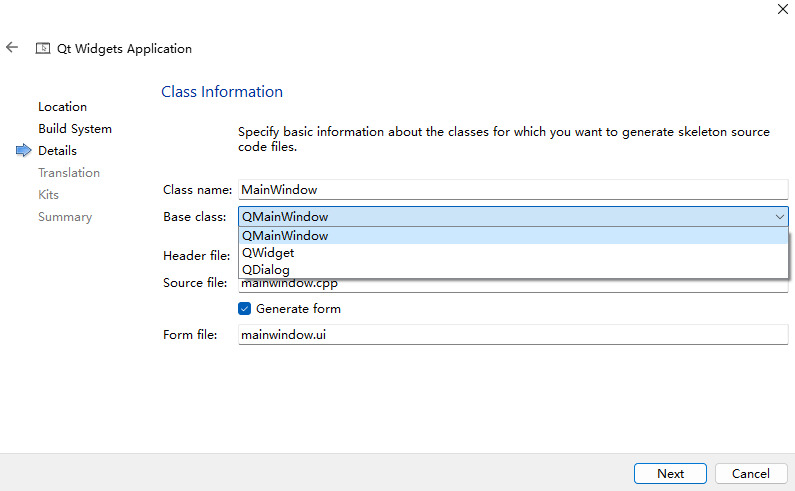
Task: Click the Header file label
Action: click(x=197, y=256)
